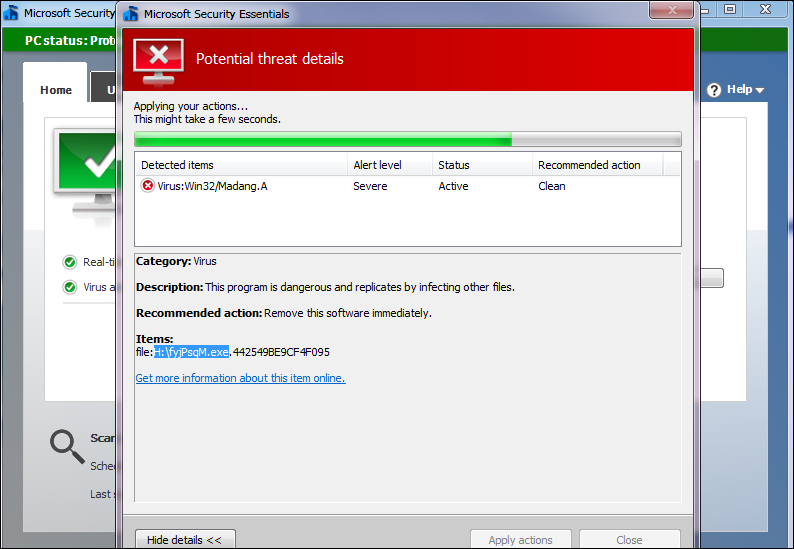
Task: Select the Virus:Win32/Madang.A row
Action: coord(408,186)
